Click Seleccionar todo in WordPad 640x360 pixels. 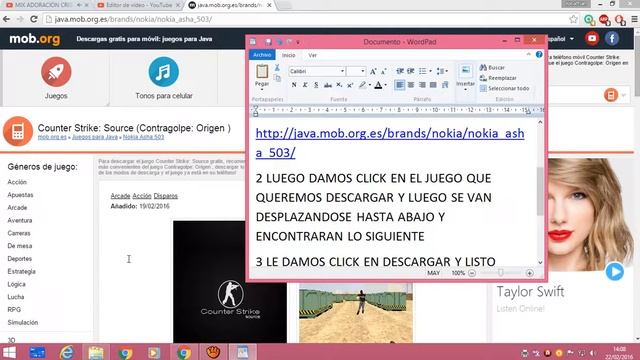[504, 88]
